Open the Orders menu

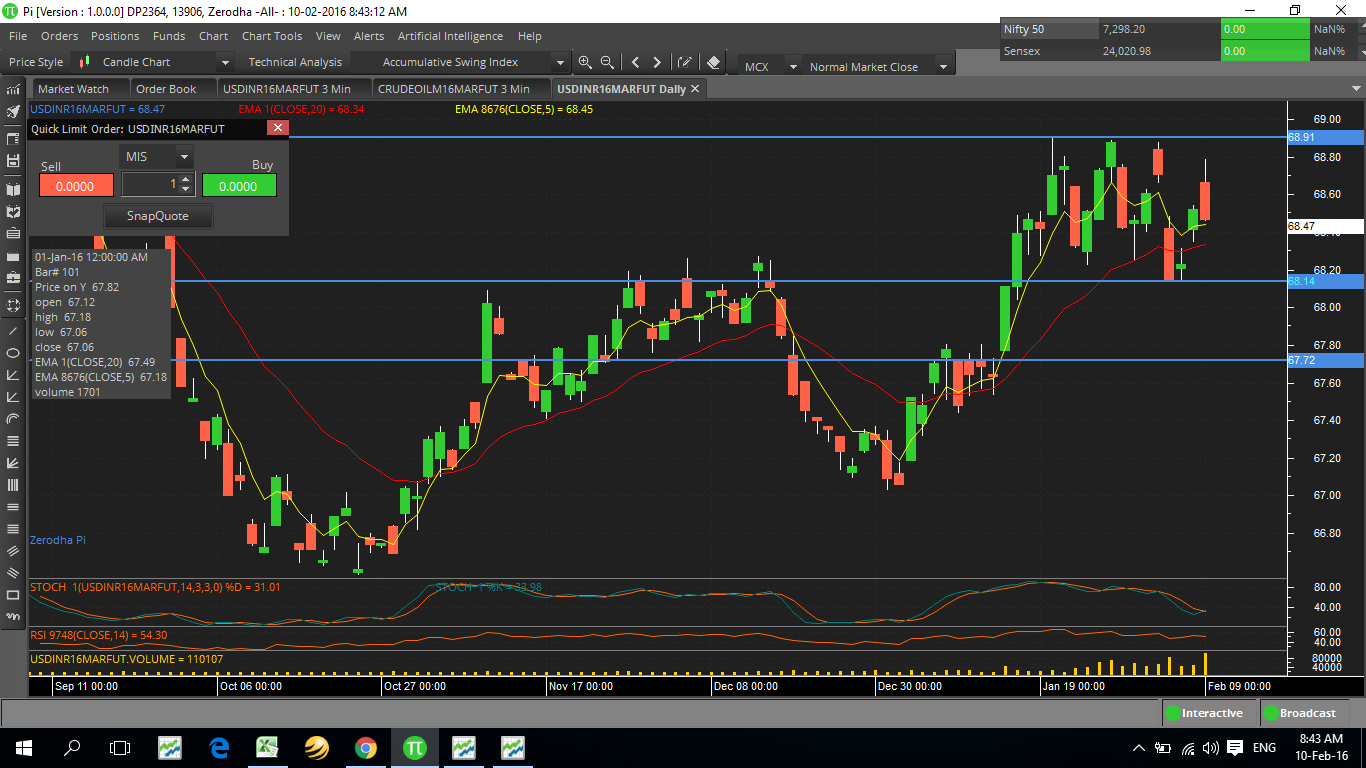pos(60,36)
